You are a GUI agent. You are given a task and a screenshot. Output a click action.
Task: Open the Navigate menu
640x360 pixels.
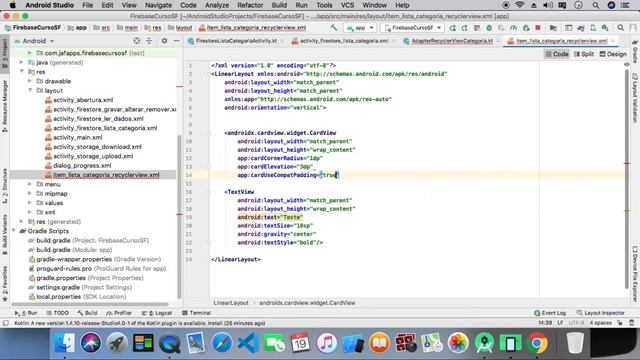[158, 5]
